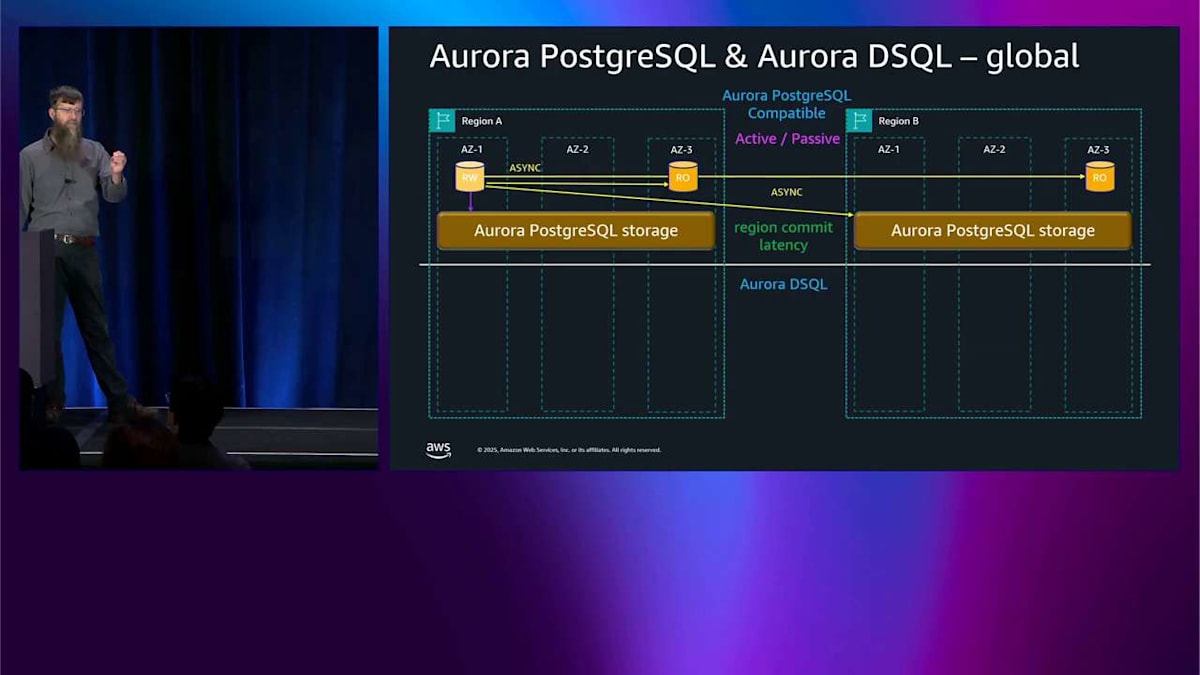Click the ASYNC label inside Region A
Screen dimensions: 1200x675
(525, 168)
